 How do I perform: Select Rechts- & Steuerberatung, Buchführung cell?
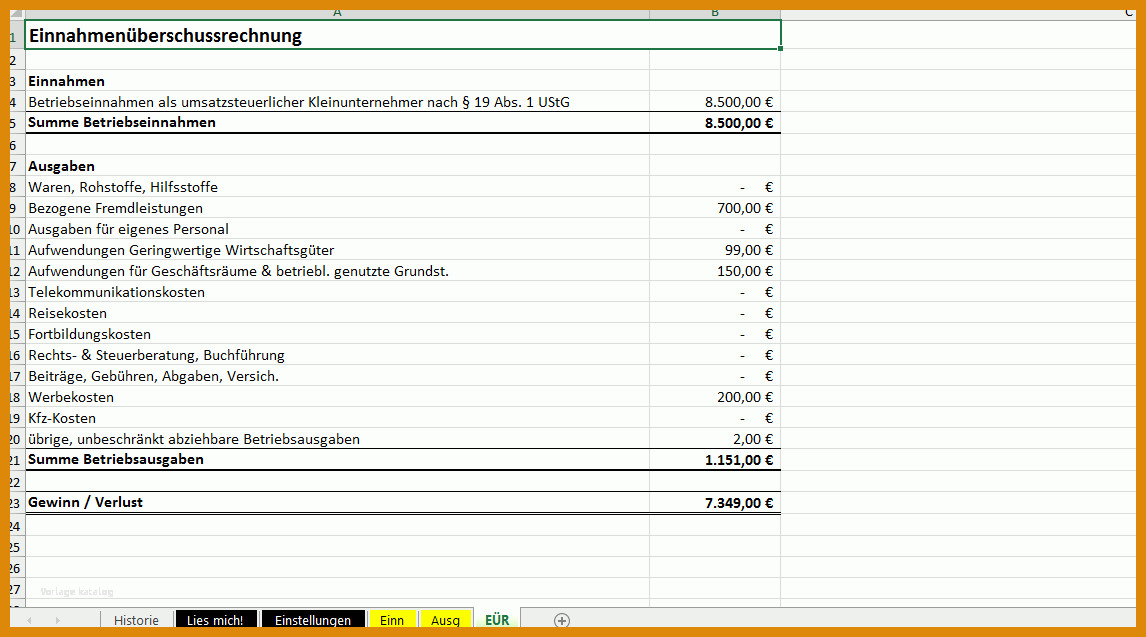pyautogui.click(x=337, y=355)
